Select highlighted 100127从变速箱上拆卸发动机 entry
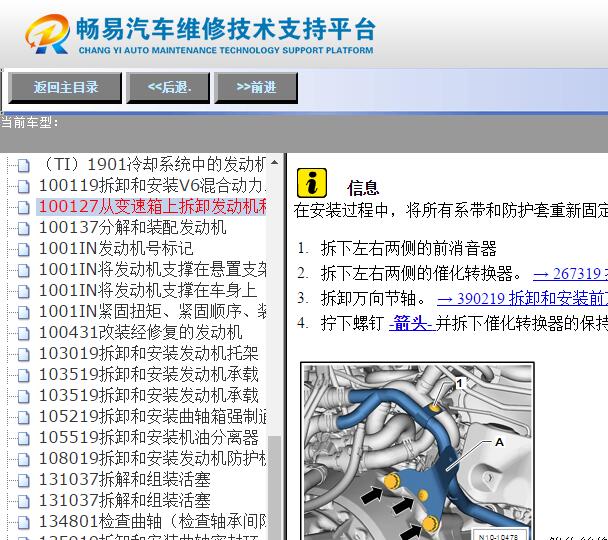 coord(152,206)
